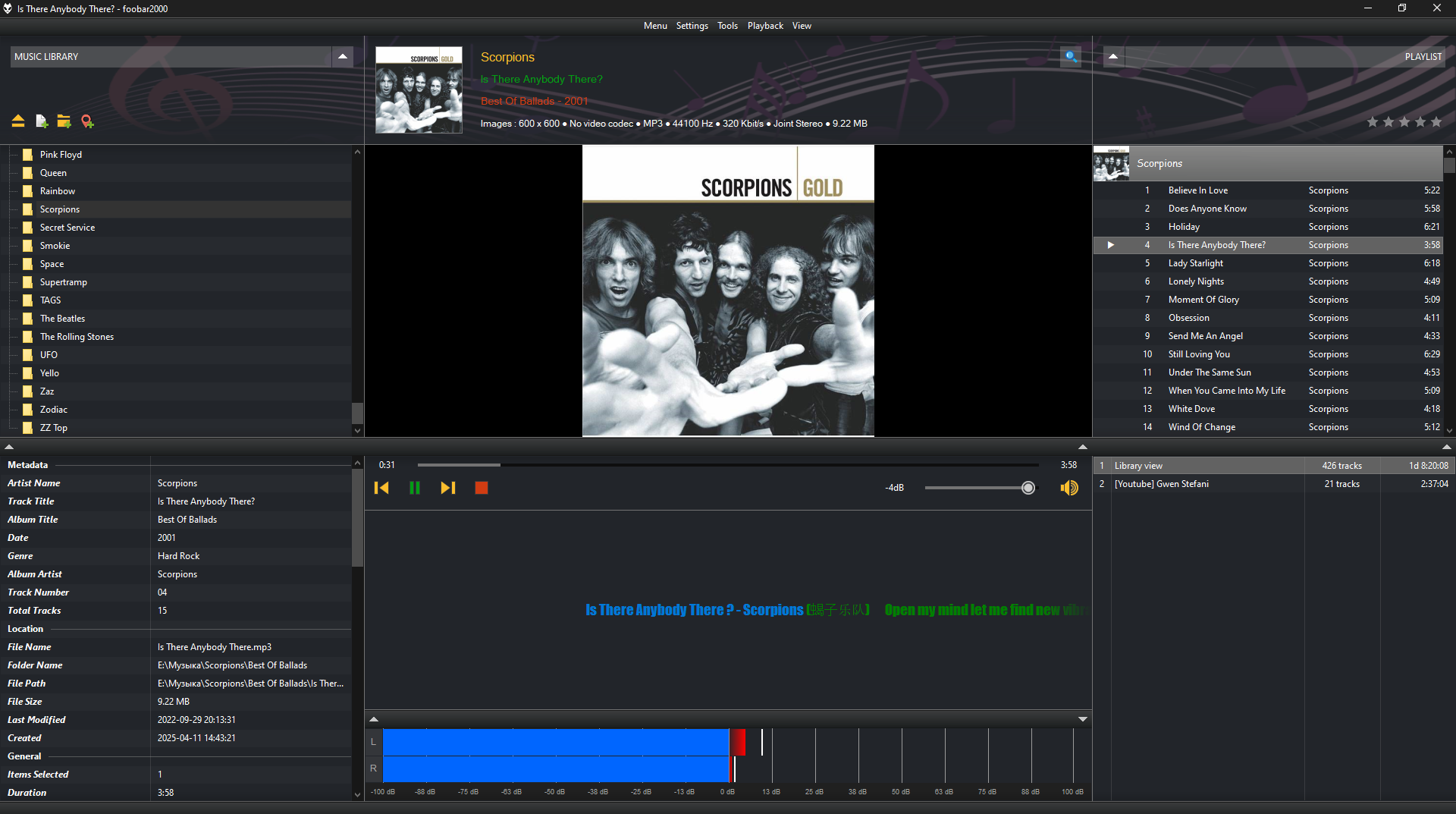Mute audio using the speaker icon
The image size is (1456, 814).
(1069, 488)
